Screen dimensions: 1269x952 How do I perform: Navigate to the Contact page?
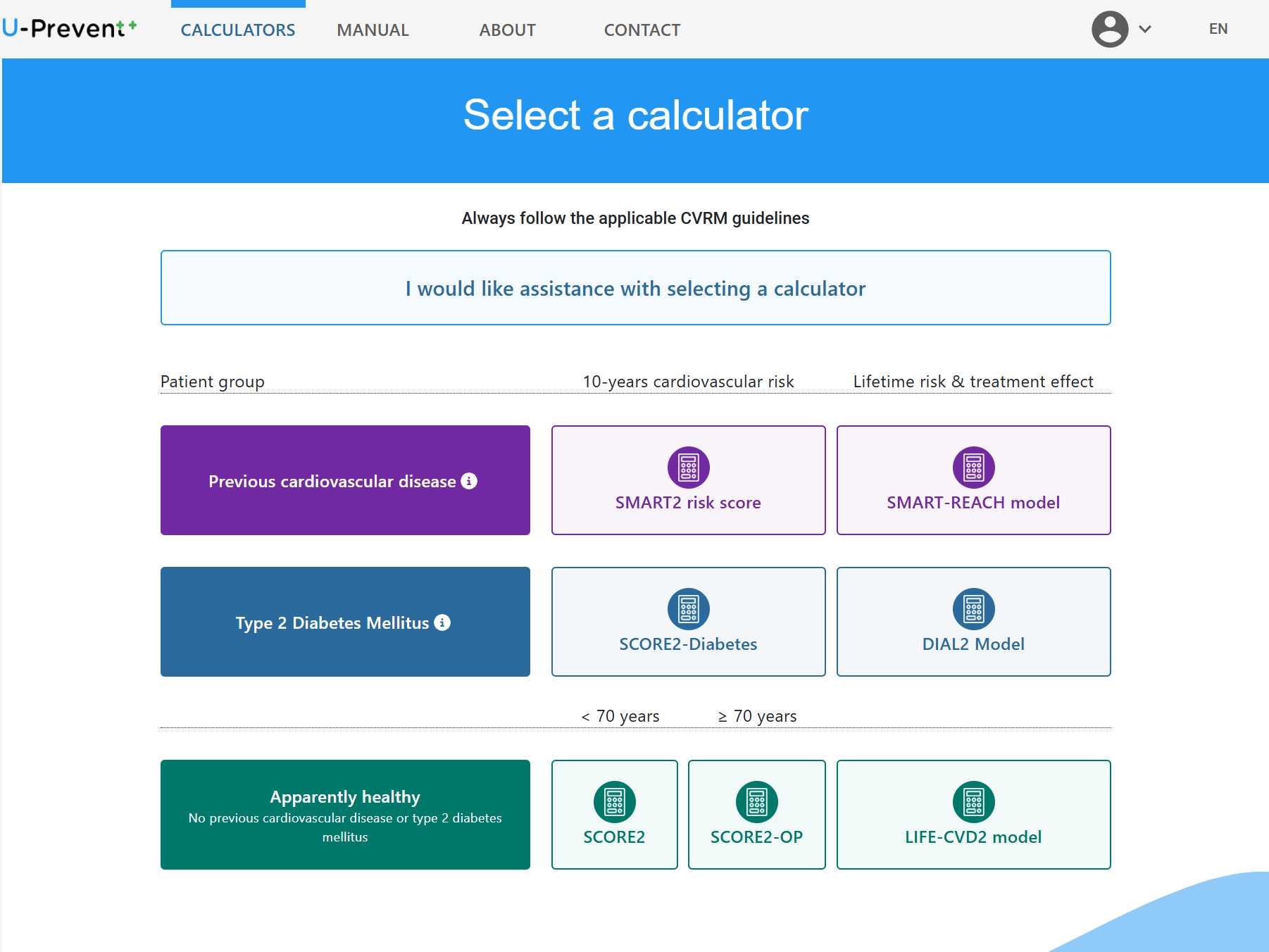642,30
